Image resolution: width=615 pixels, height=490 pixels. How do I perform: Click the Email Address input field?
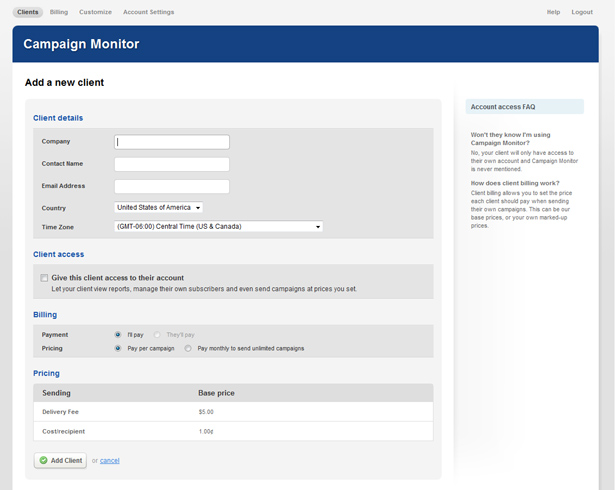(x=172, y=186)
